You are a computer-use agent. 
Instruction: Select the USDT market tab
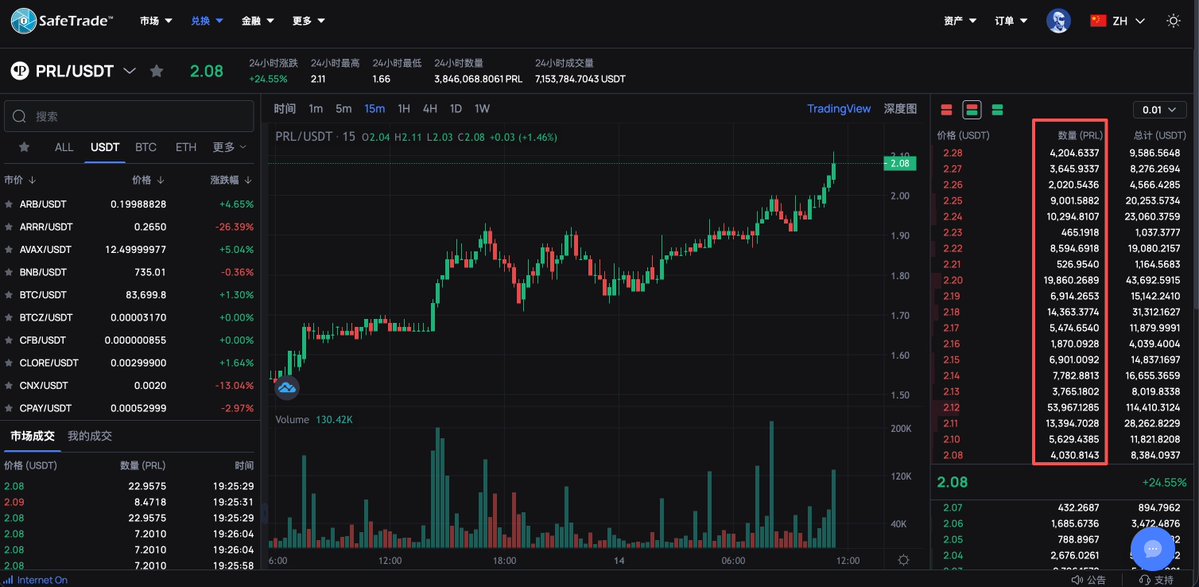(106, 147)
